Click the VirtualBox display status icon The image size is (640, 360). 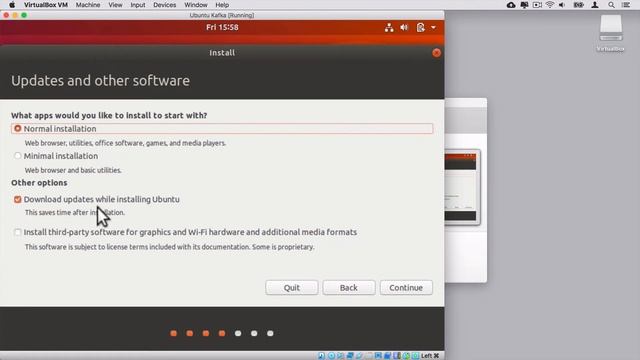(378, 356)
